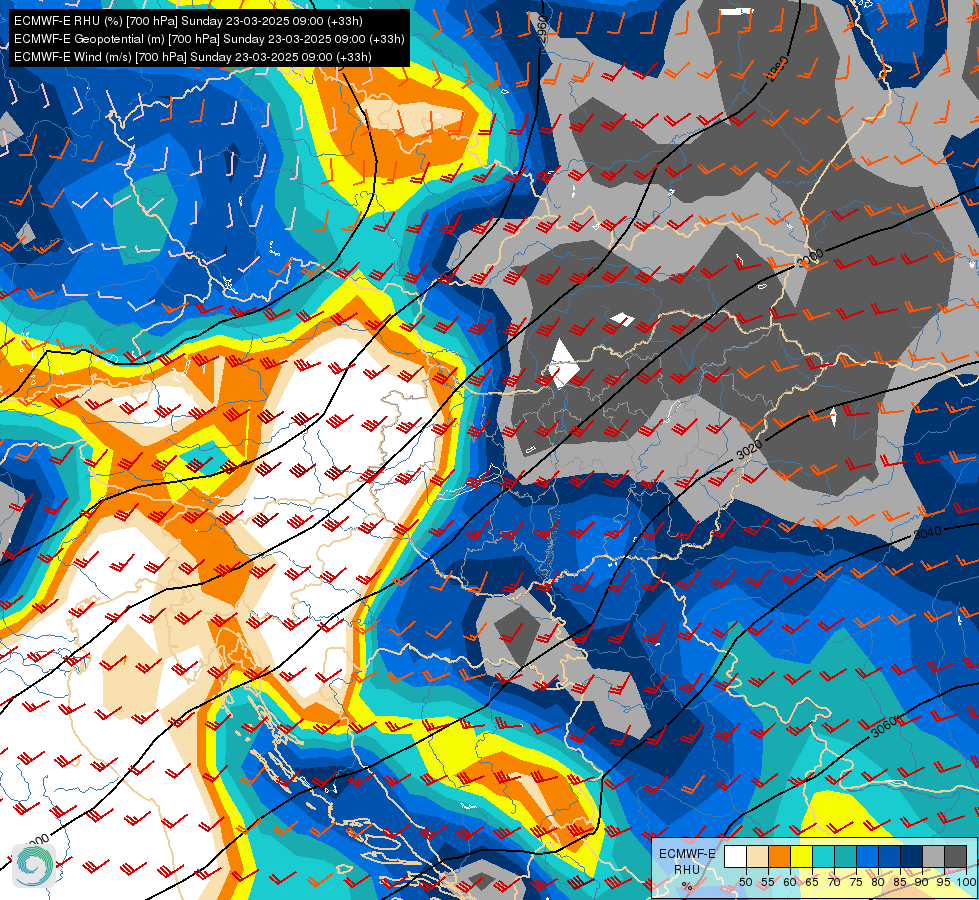Select the light grey 90–95% legend swatch
The height and width of the screenshot is (900, 979).
933,856
